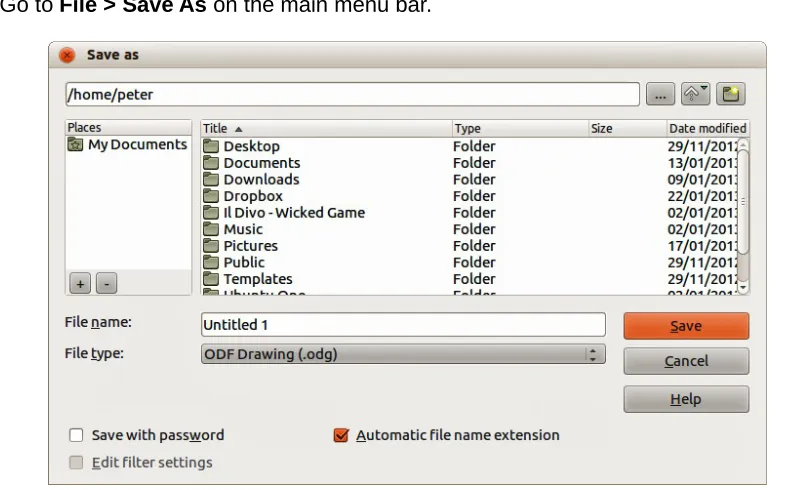The height and width of the screenshot is (490, 790).
Task: Click the date 13/01/201 in the Documents row
Action: [702, 163]
